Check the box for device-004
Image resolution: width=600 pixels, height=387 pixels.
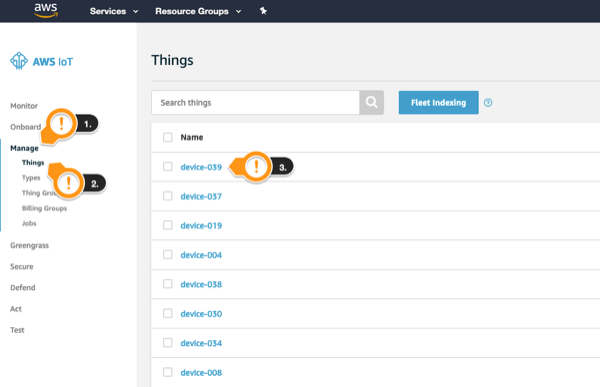point(168,255)
